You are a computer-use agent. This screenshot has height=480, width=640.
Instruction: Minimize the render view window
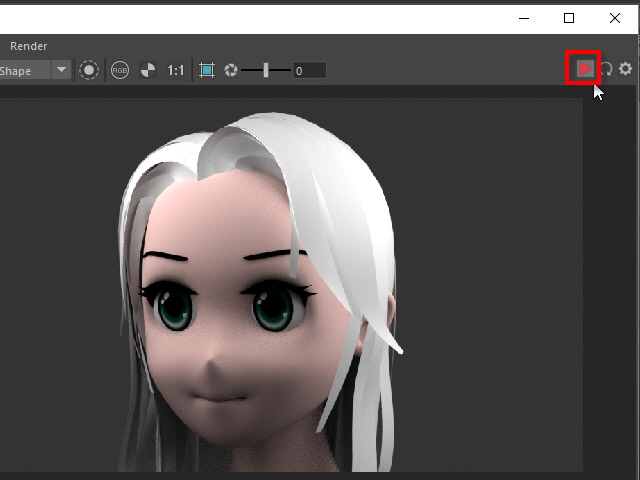(523, 18)
